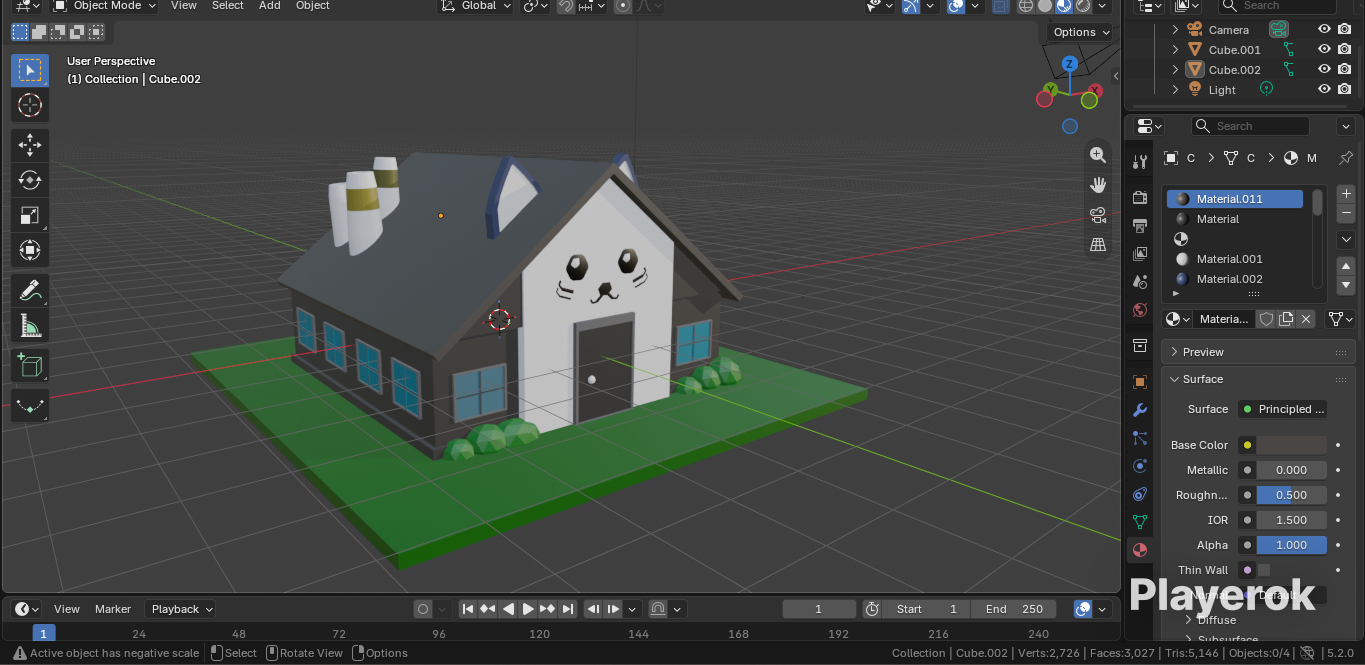Open the World properties tab

coord(1139,310)
